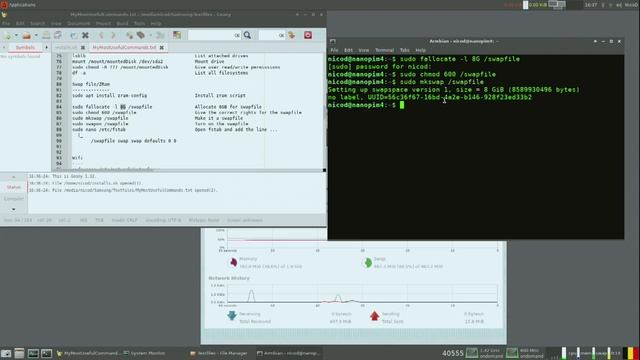The width and height of the screenshot is (640, 360).
Task: Click sidebar tab scroll-left arrow in Geany
Action: pos(4,47)
